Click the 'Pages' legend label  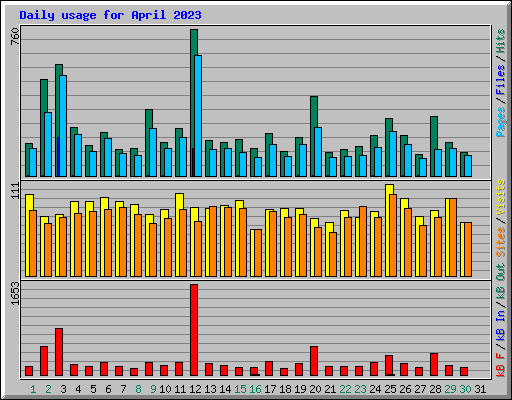(x=501, y=122)
